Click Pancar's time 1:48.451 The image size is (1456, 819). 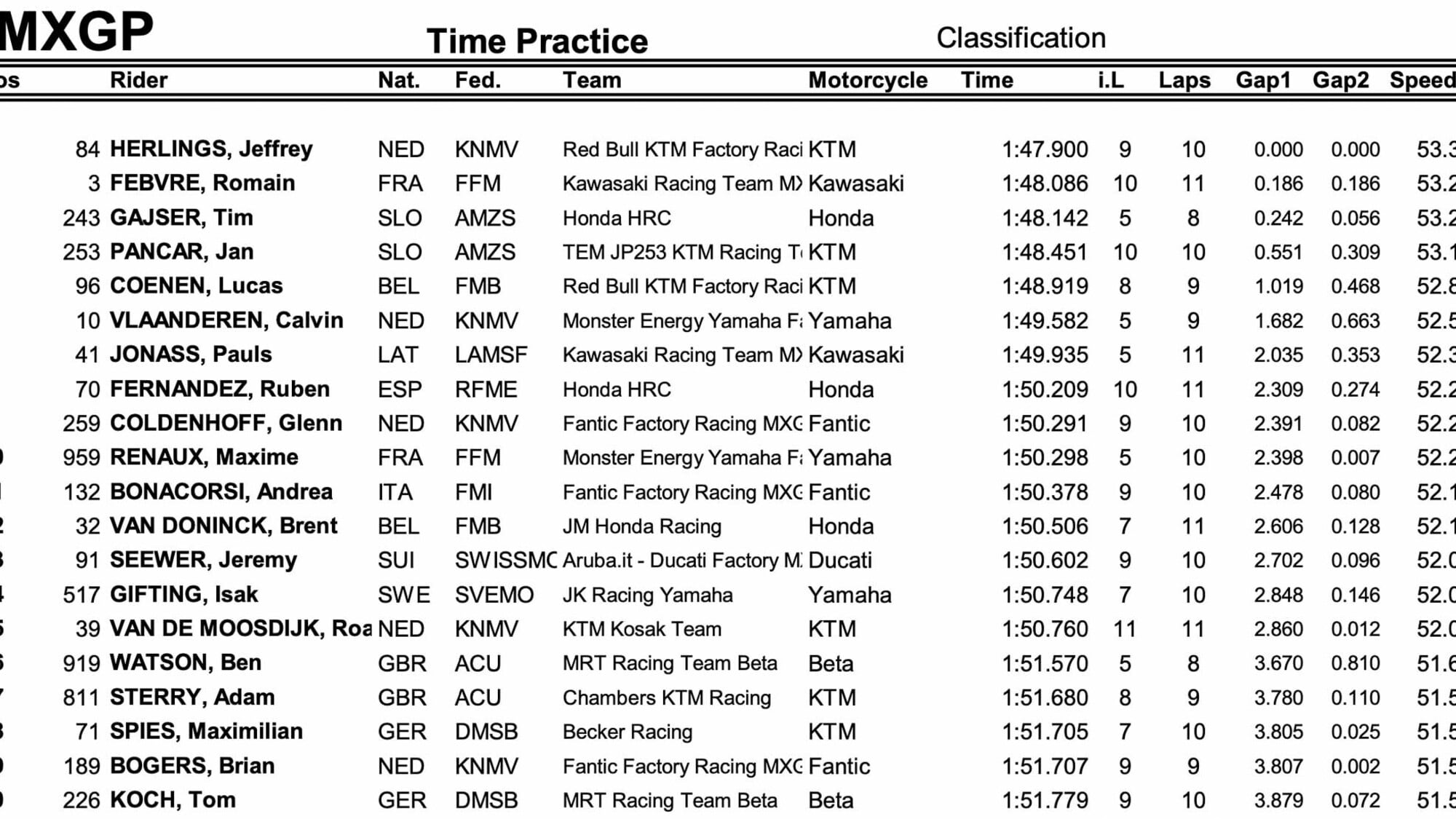click(x=1045, y=252)
